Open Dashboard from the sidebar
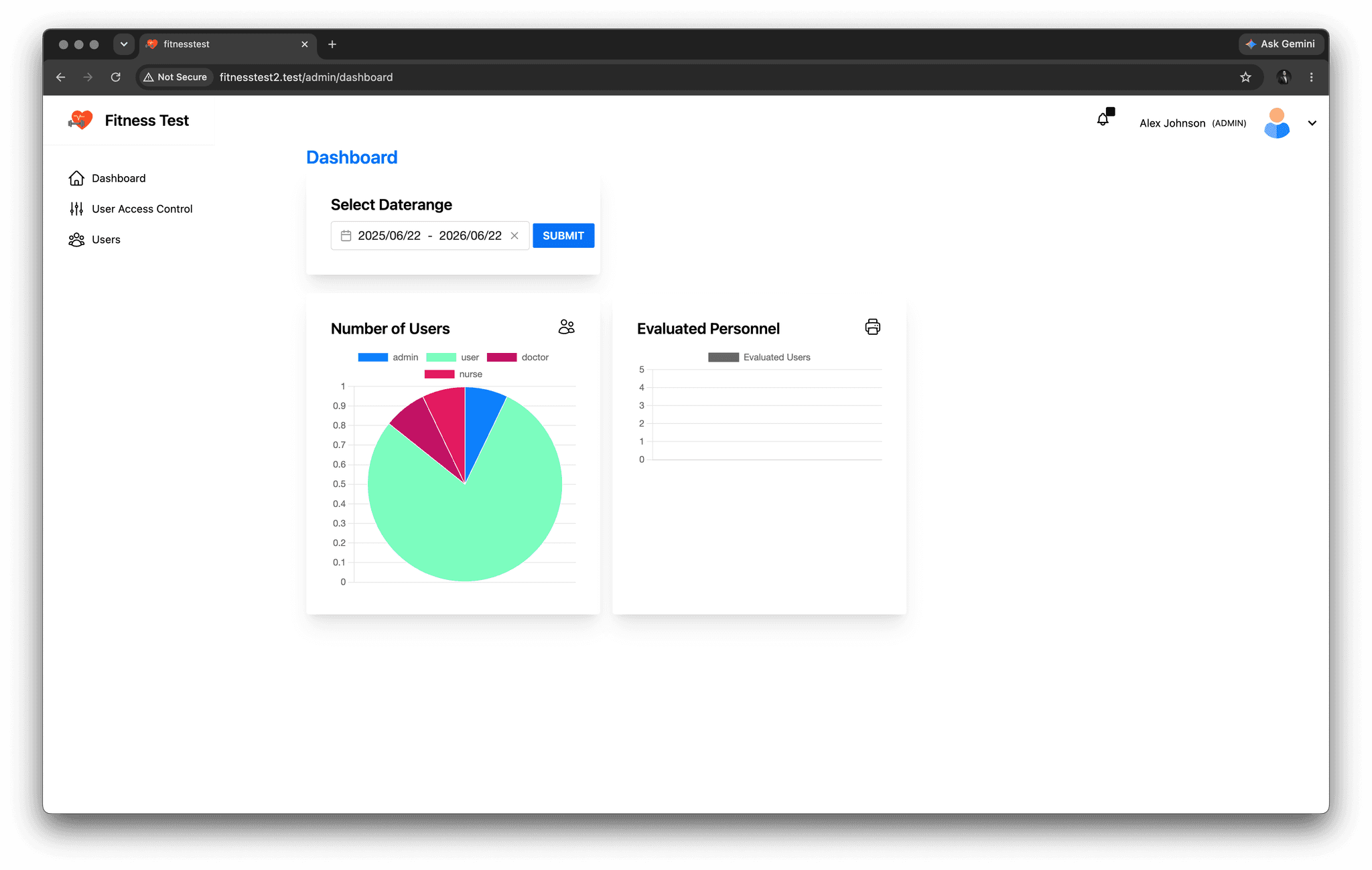This screenshot has width=1372, height=870. tap(119, 178)
